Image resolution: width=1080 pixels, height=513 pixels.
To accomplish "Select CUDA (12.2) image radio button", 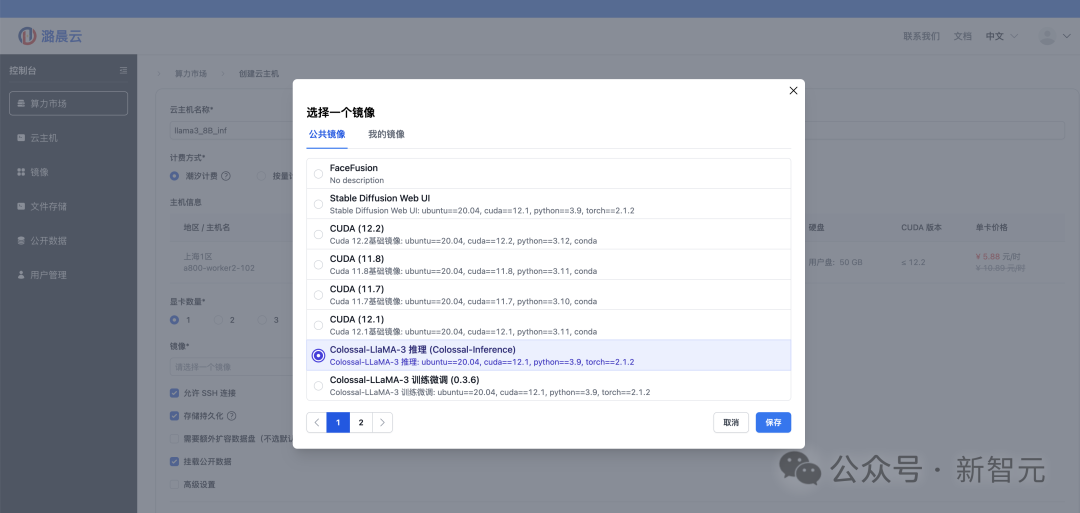I will click(x=318, y=234).
